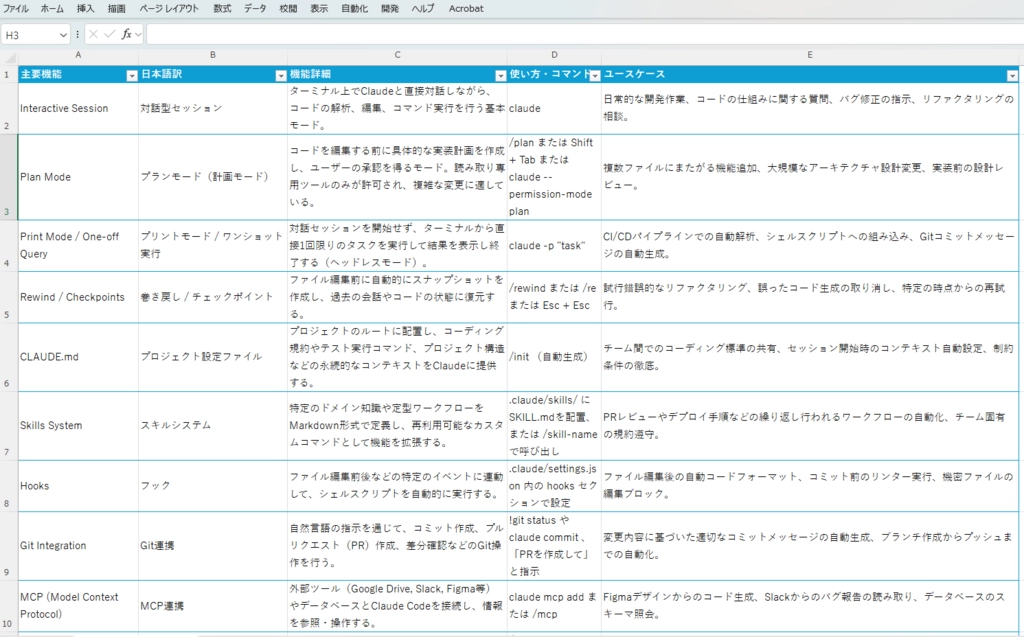Screen dimensions: 1024x637
Task: Click the Interactive Session cell
Action: tap(78, 108)
